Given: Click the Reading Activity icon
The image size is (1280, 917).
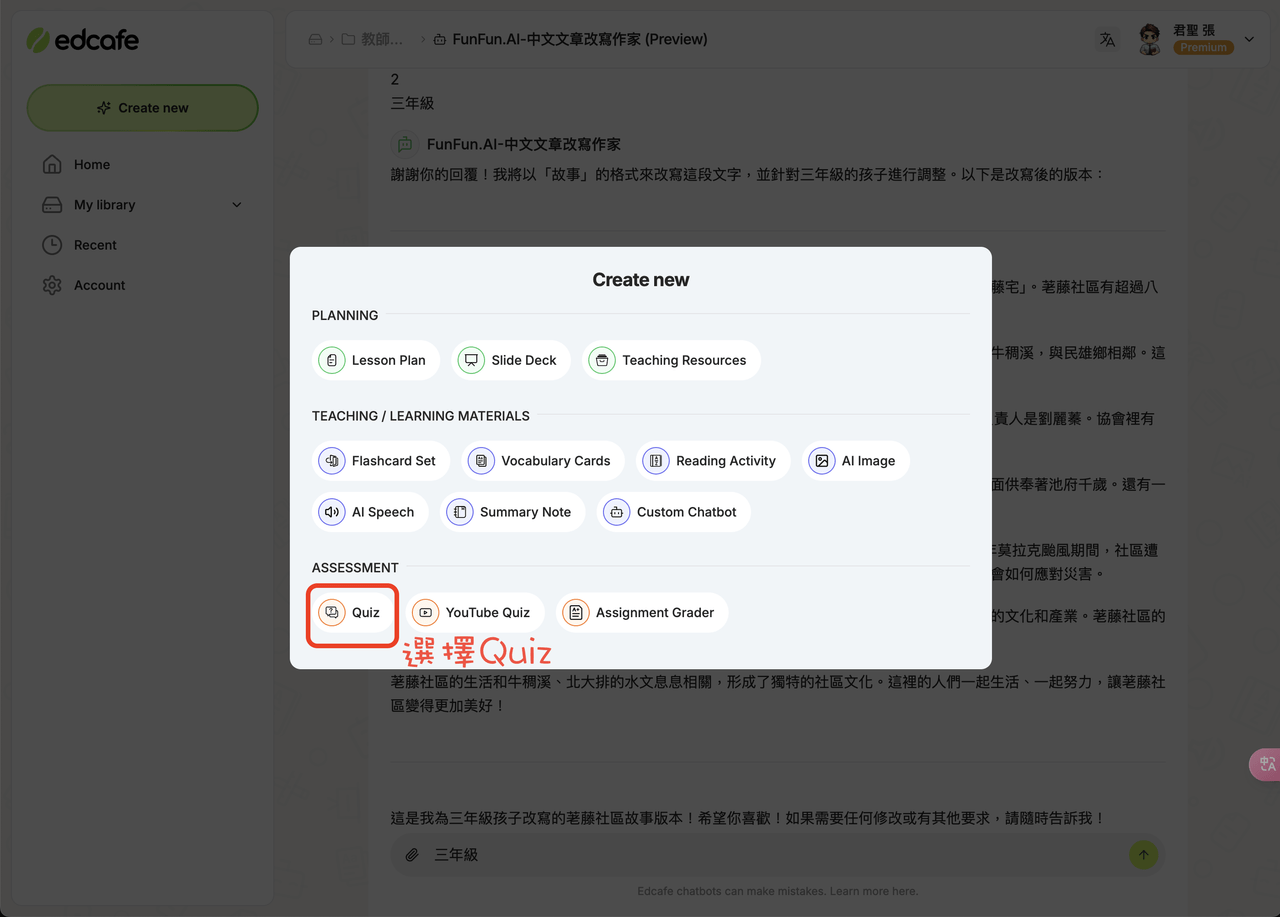Looking at the screenshot, I should pyautogui.click(x=656, y=461).
